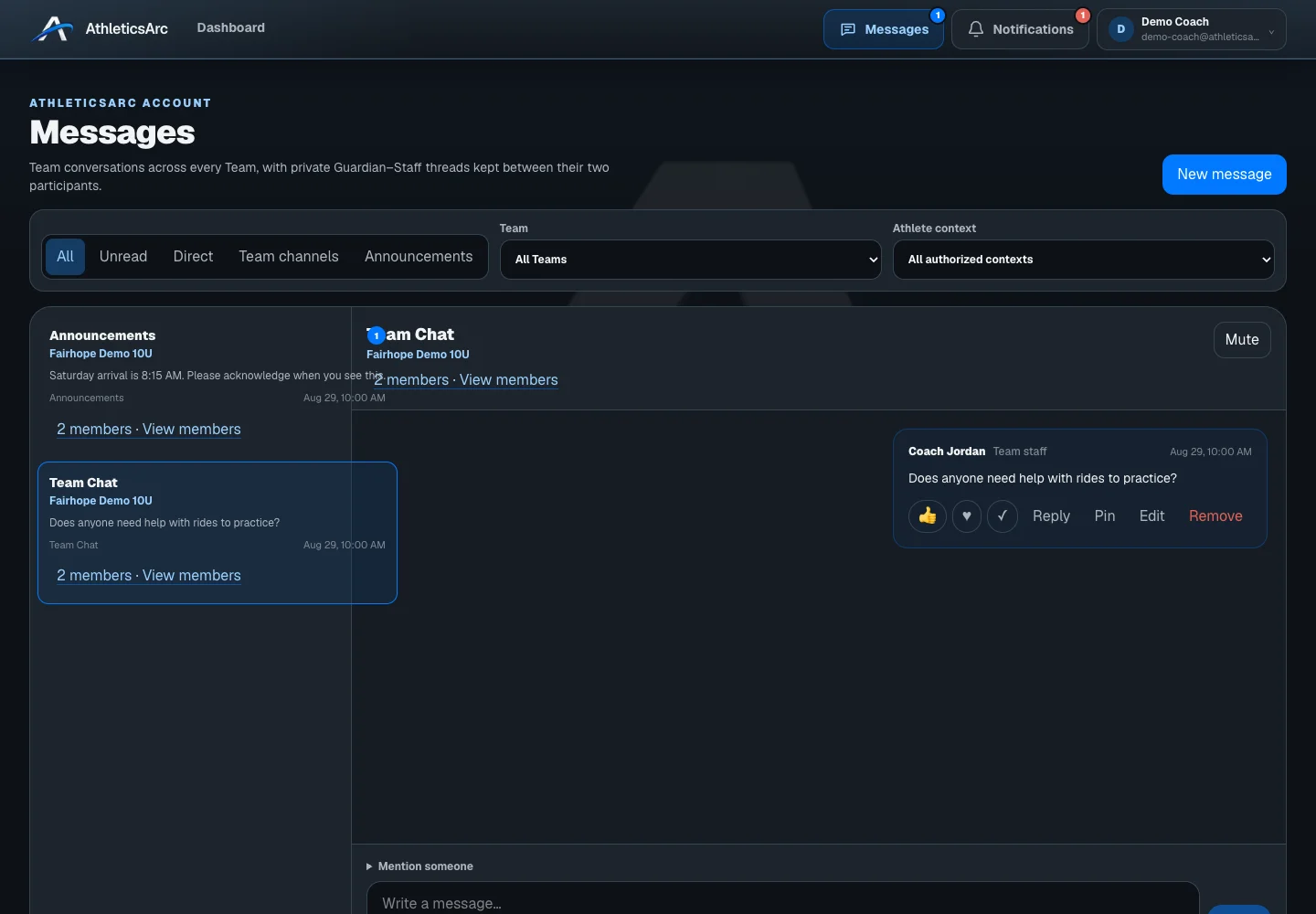Edit Coach Jordan's message

coord(1151,516)
